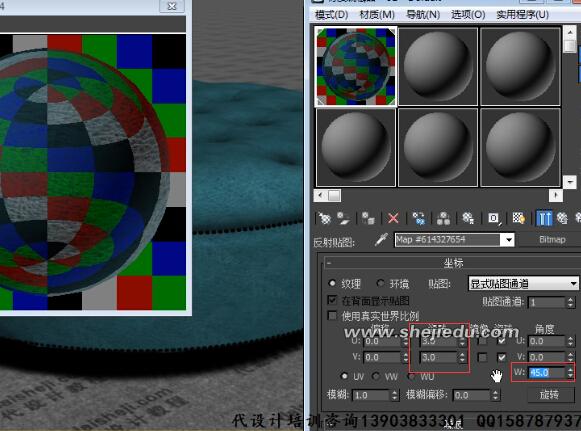
Task: Click the Get Material icon
Action: point(324,218)
